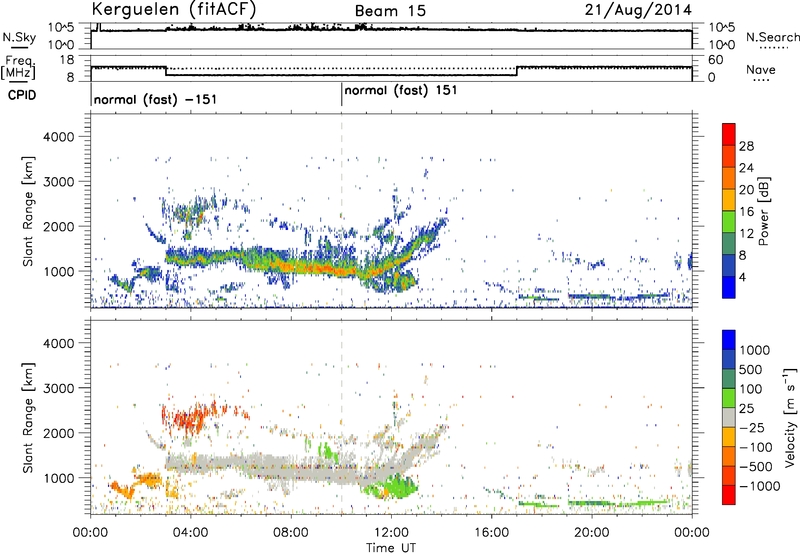
Task: Click the -1000 value on velocity colorbar
Action: tap(760, 486)
